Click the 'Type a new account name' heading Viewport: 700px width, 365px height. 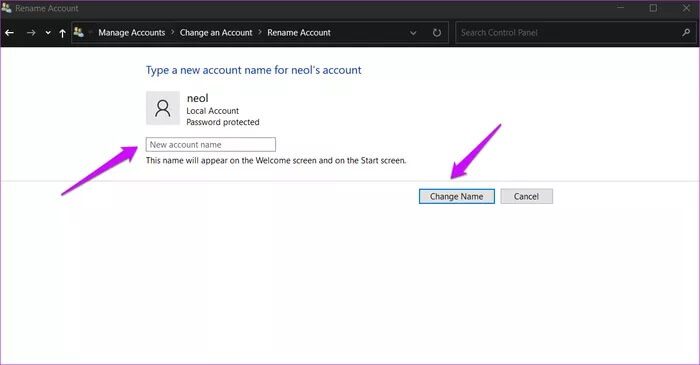[x=254, y=70]
